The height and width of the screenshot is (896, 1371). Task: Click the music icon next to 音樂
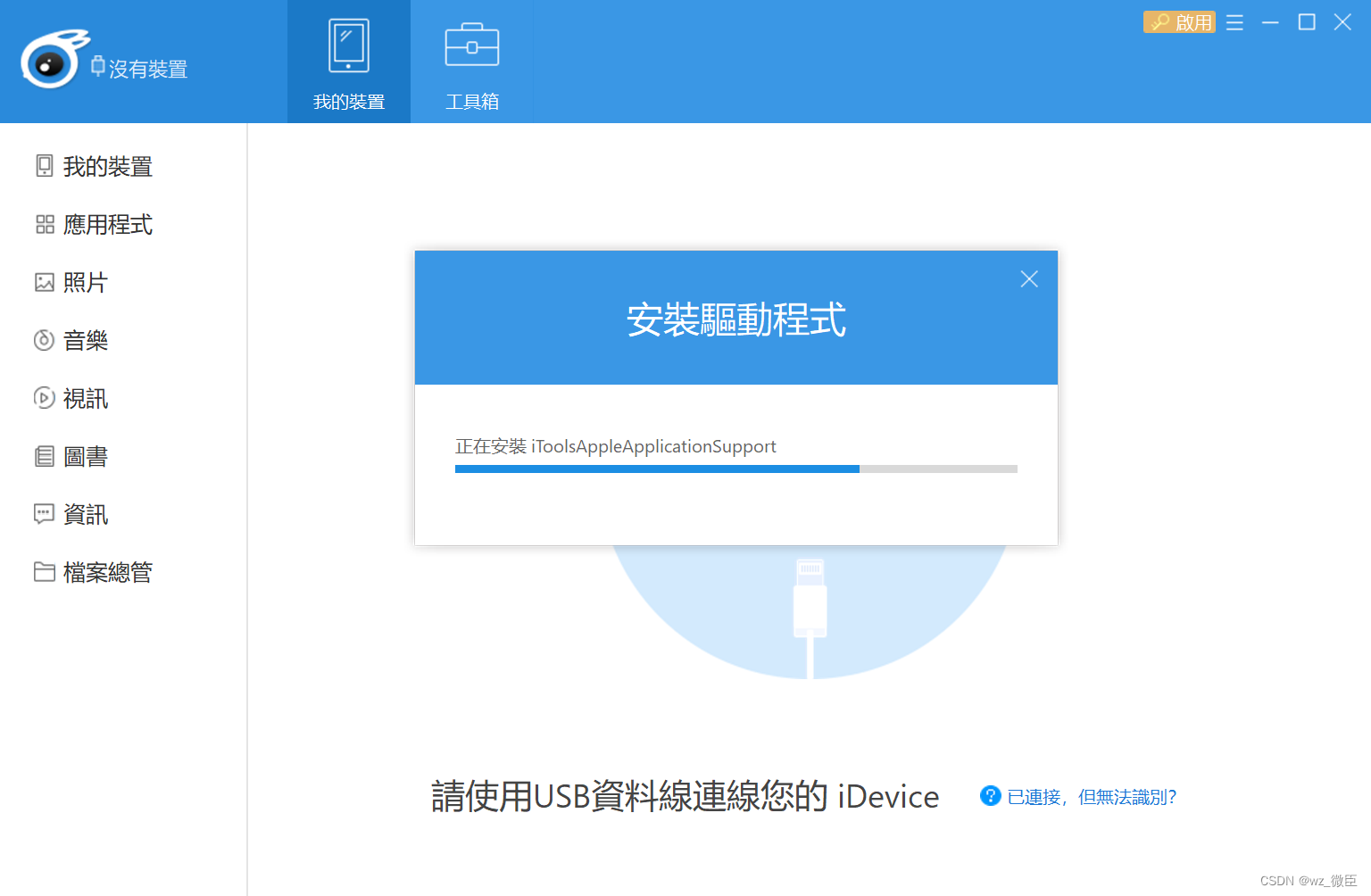tap(45, 340)
